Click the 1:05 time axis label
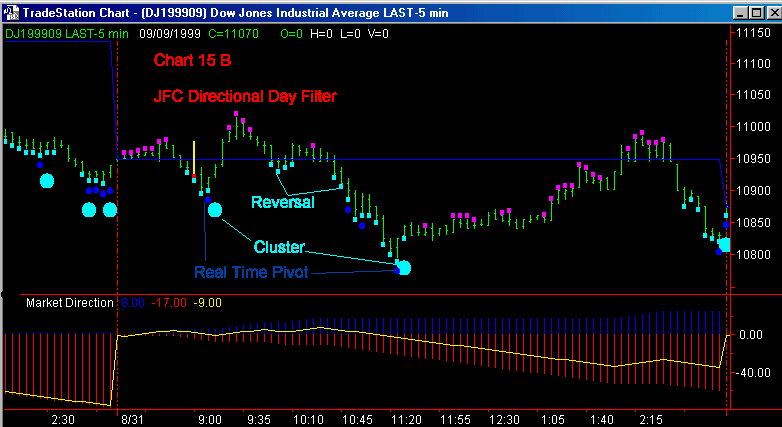782x427 pixels. tap(553, 420)
